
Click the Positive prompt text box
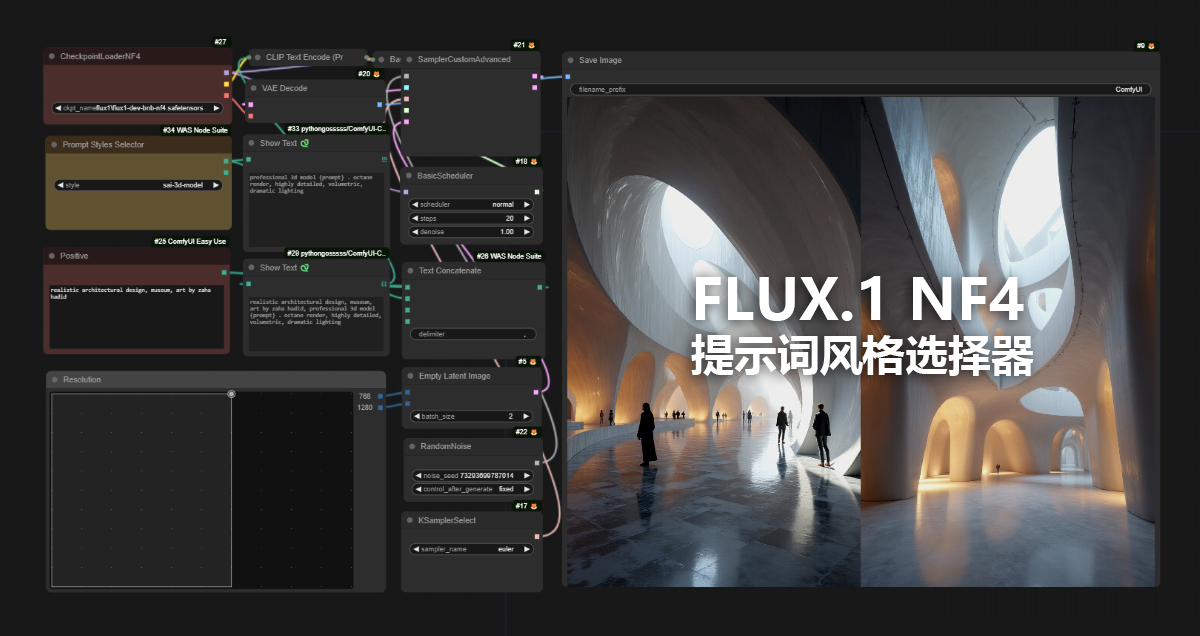pos(137,315)
